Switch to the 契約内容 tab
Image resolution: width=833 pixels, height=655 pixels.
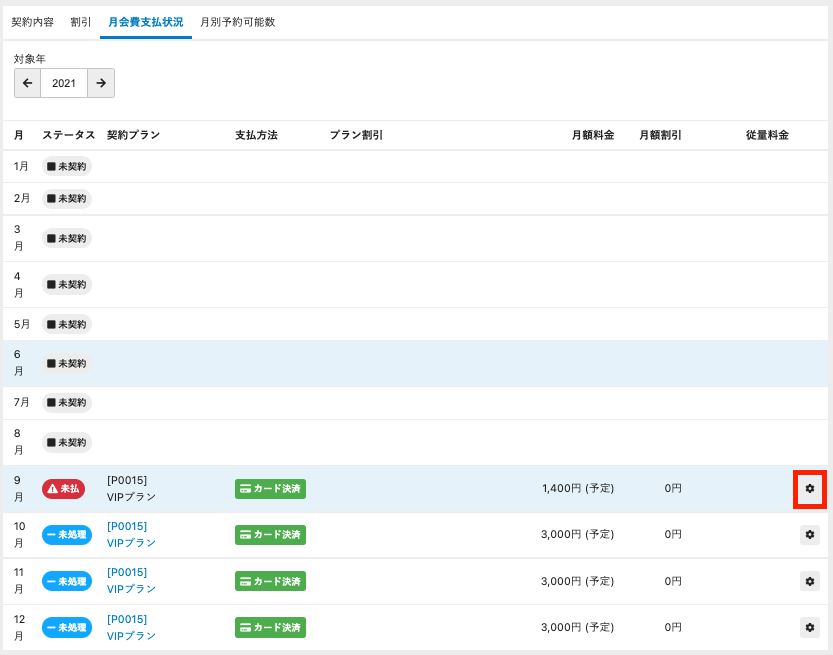32,22
